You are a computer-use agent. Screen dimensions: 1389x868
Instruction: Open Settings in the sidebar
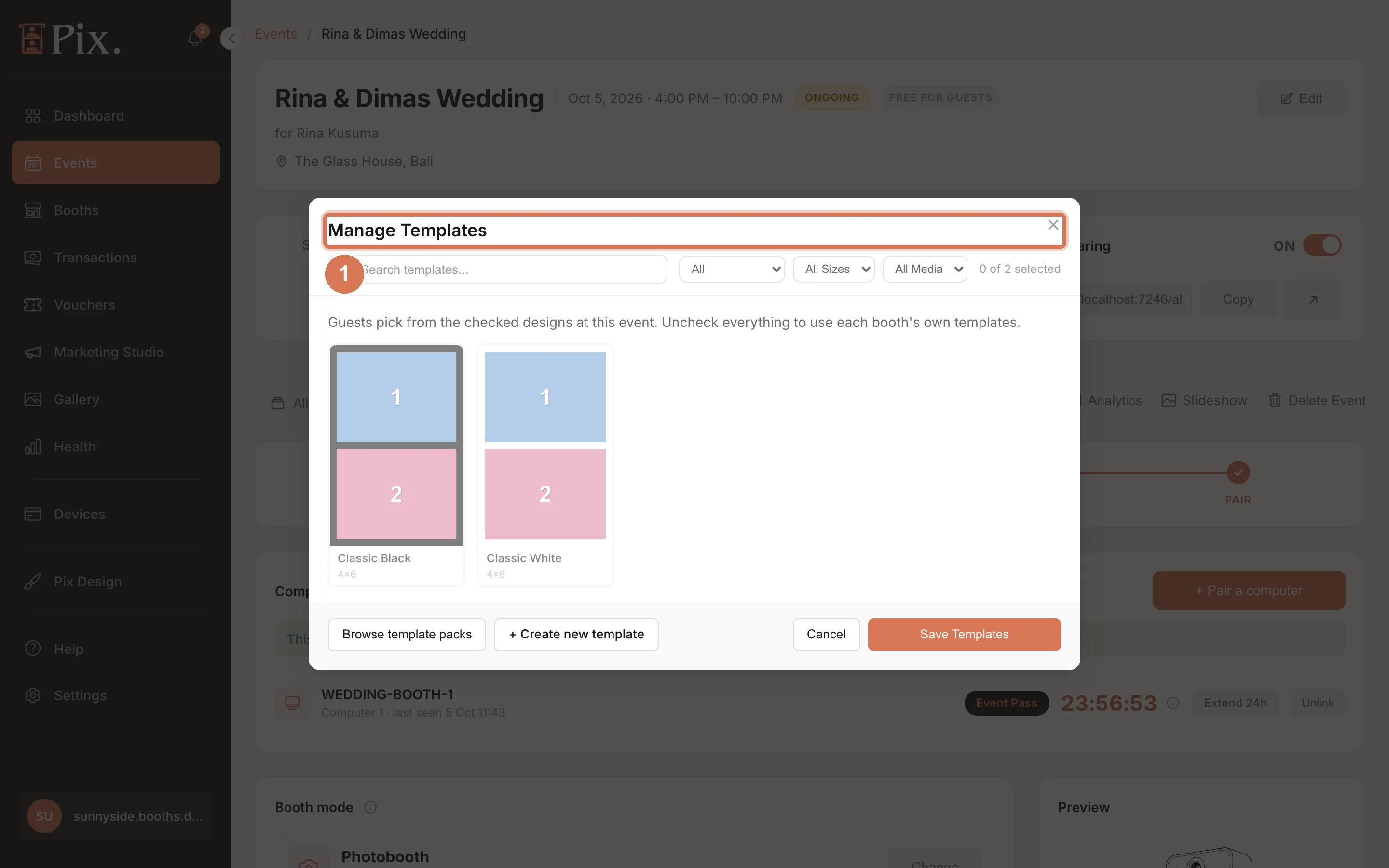[115, 696]
